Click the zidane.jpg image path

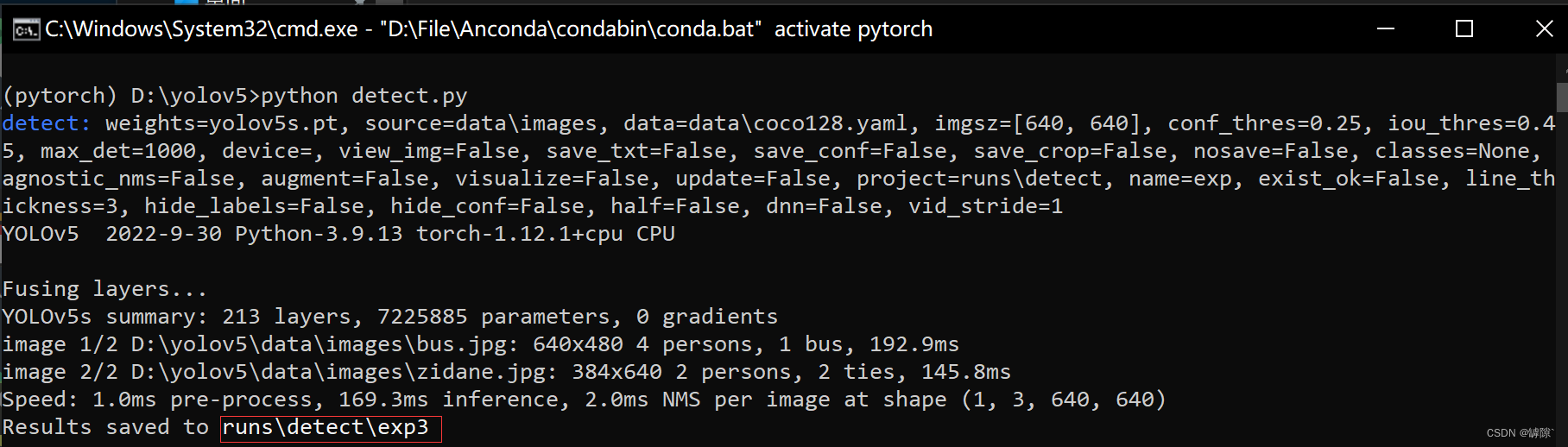click(x=337, y=372)
